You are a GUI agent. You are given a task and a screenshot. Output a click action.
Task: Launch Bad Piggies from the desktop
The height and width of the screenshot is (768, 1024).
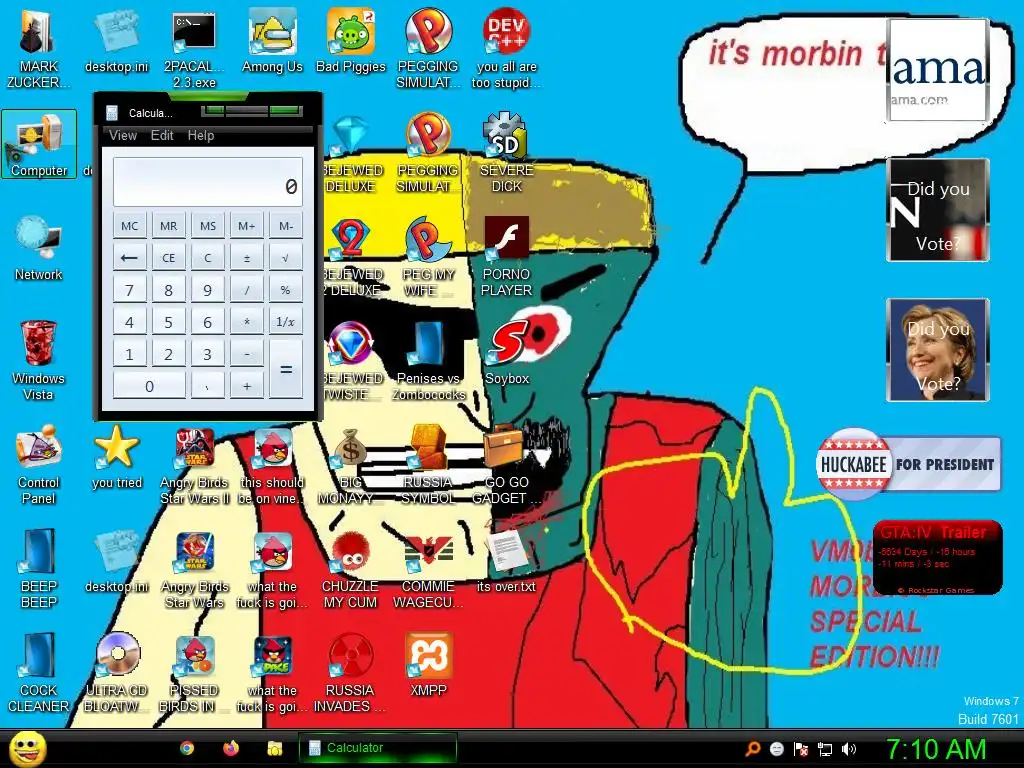(x=351, y=40)
